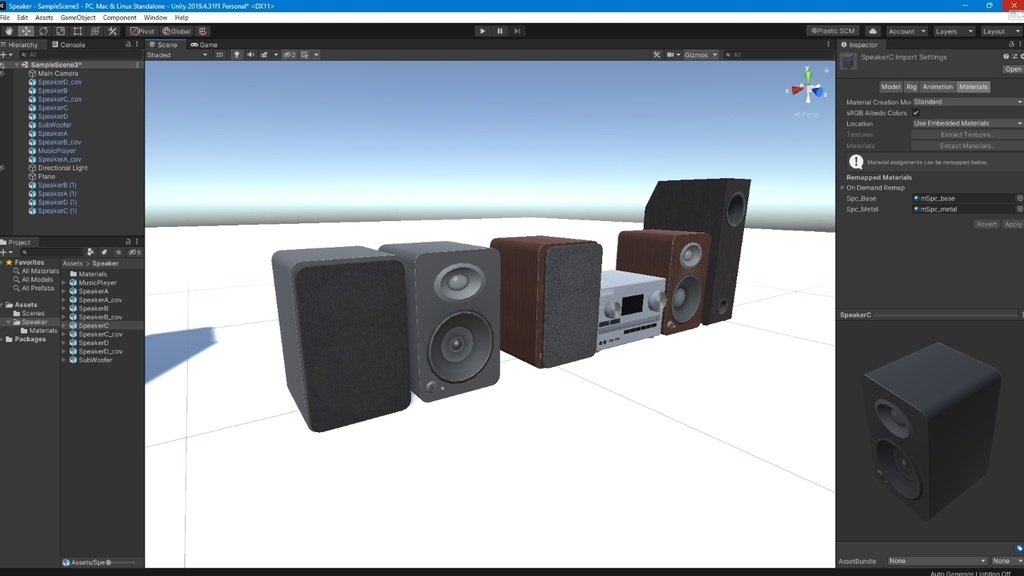This screenshot has height=576, width=1024.
Task: Open the cloud services icon
Action: click(x=872, y=31)
